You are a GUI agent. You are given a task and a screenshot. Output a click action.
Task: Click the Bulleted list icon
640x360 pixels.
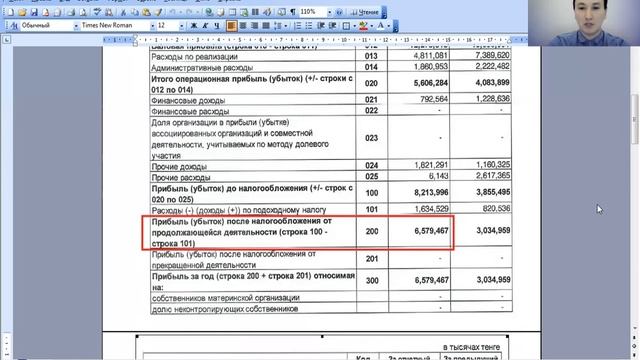tap(309, 26)
